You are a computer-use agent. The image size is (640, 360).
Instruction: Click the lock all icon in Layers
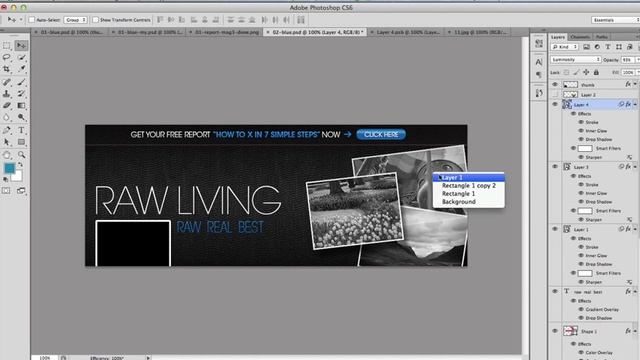tap(596, 72)
